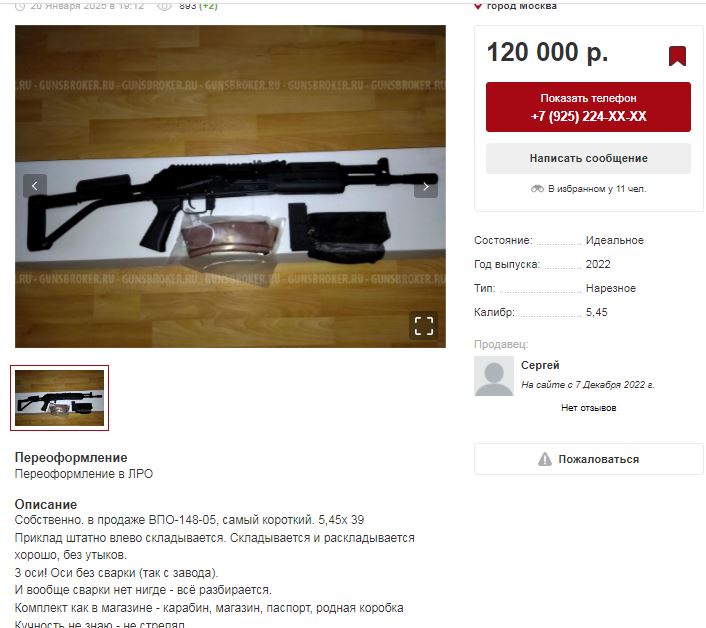Screen dimensions: 706x628
Task: Toggle the red bookmark favorite icon
Action: [x=677, y=56]
